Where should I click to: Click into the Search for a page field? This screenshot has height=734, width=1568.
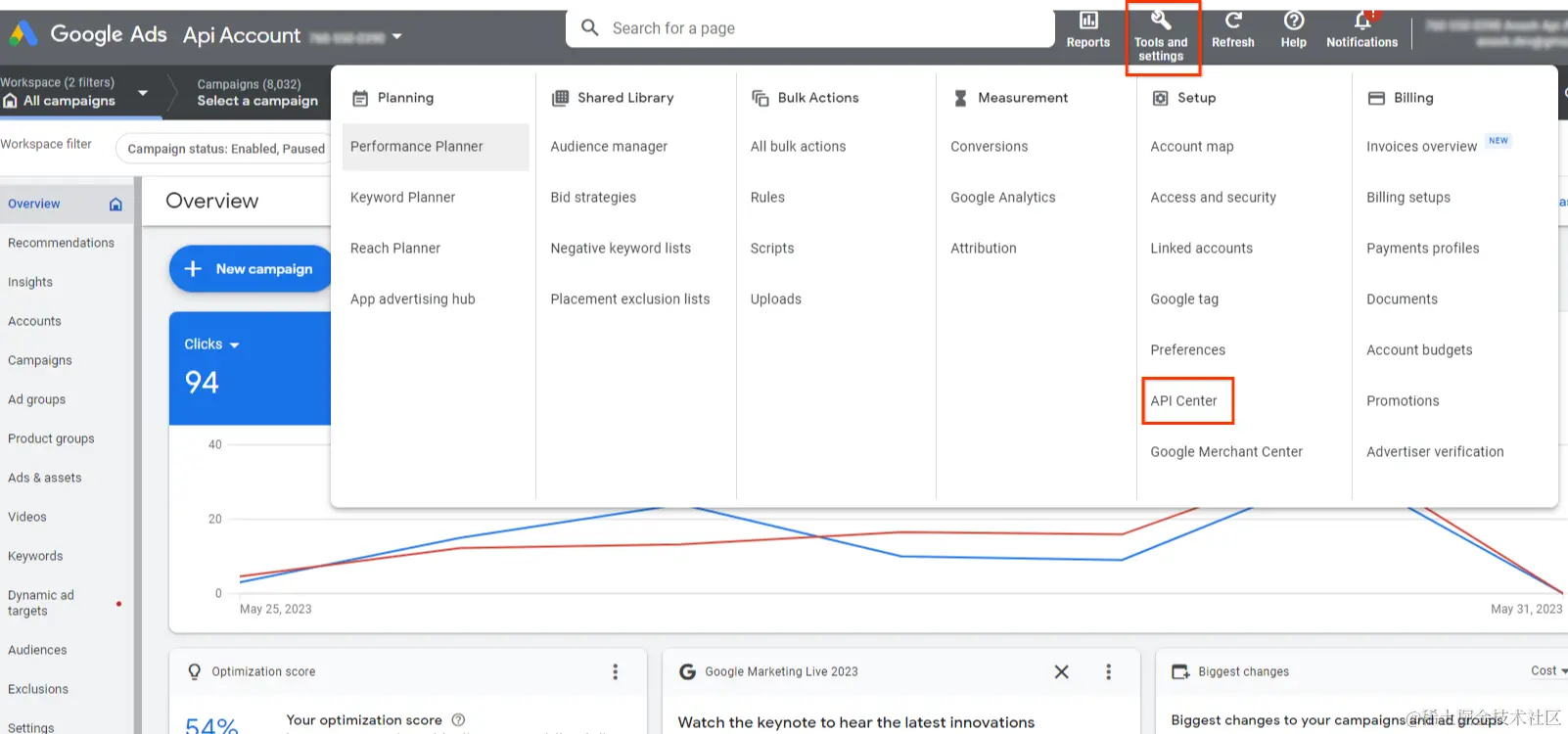click(809, 28)
